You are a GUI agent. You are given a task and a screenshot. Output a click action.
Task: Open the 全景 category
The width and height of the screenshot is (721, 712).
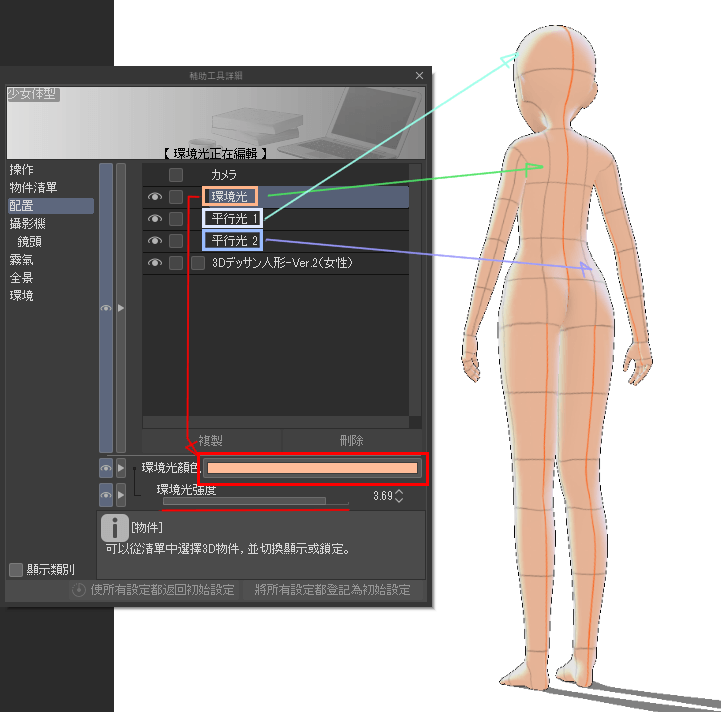click(x=21, y=278)
